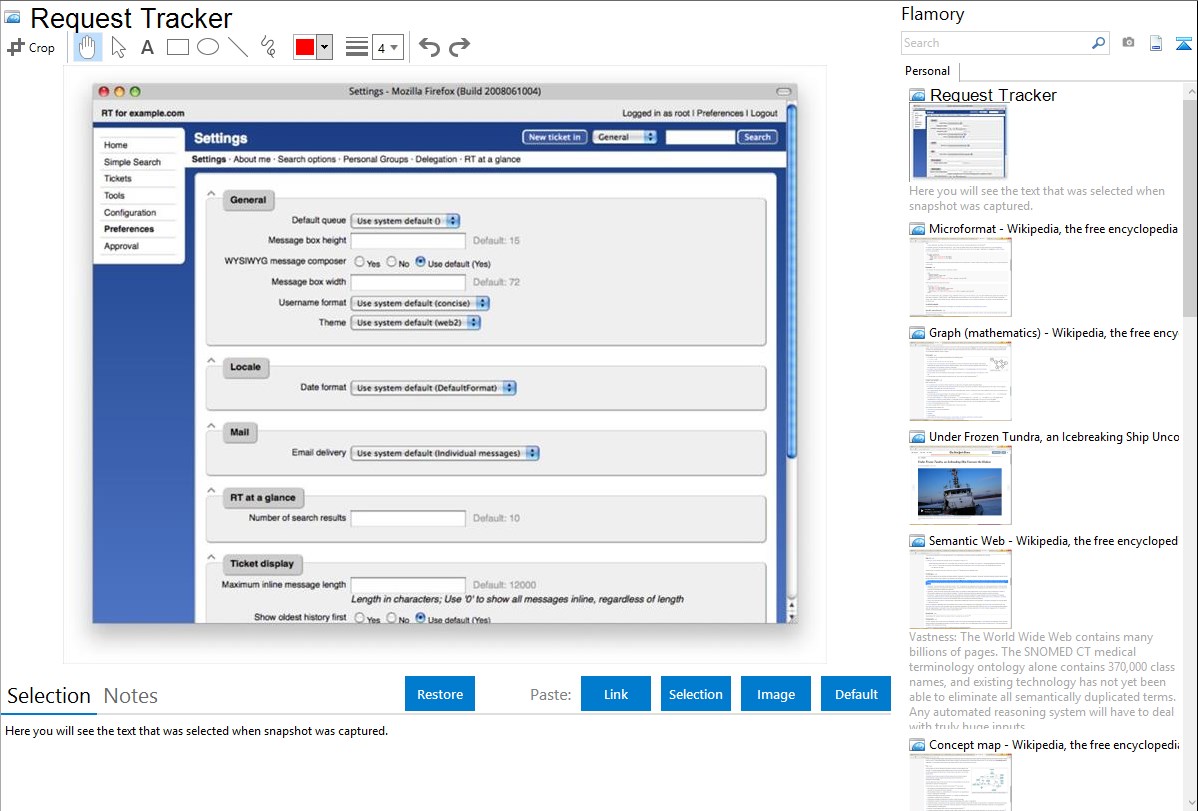
Task: Open the Date format dropdown
Action: [433, 388]
